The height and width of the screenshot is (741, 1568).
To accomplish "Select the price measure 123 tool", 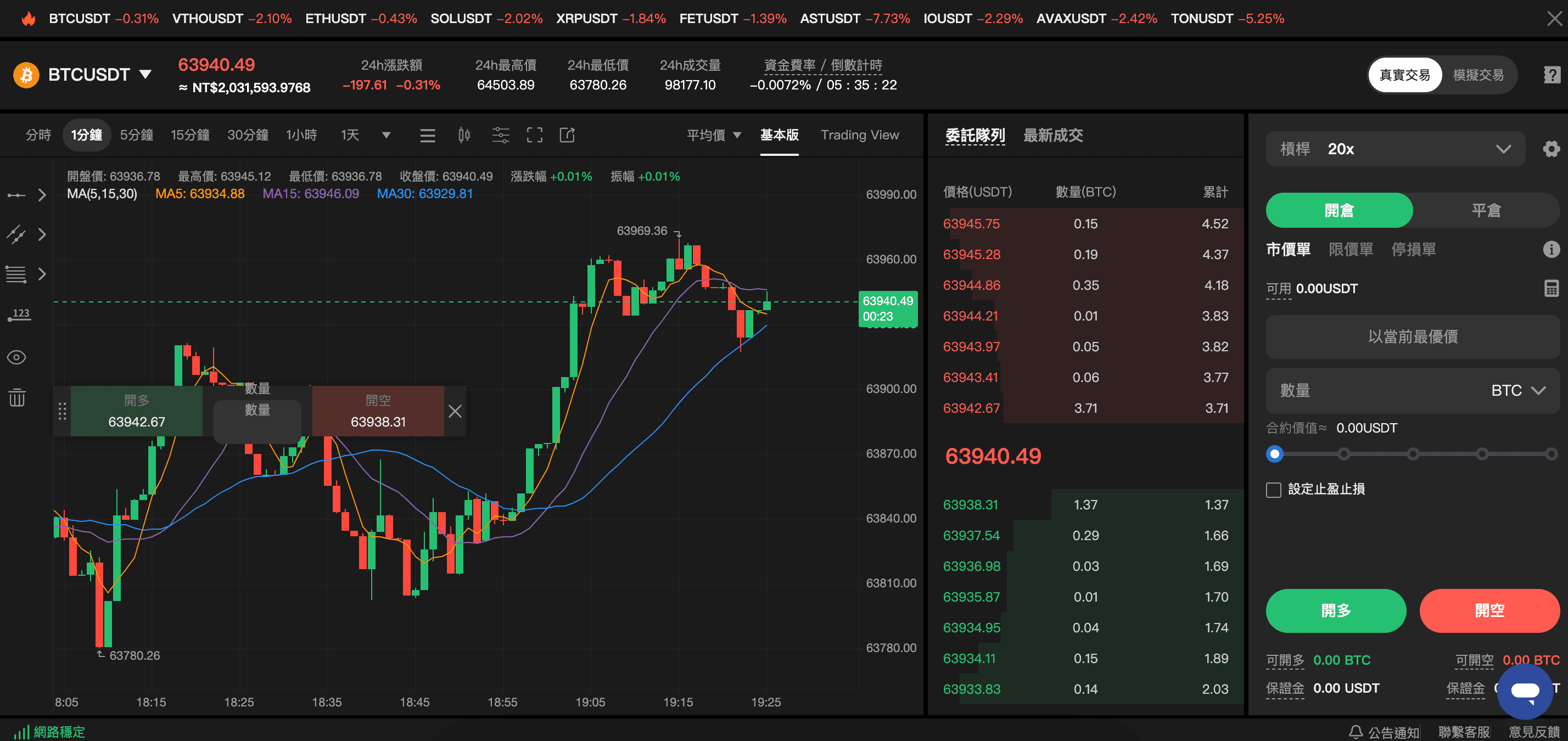I will pyautogui.click(x=19, y=315).
